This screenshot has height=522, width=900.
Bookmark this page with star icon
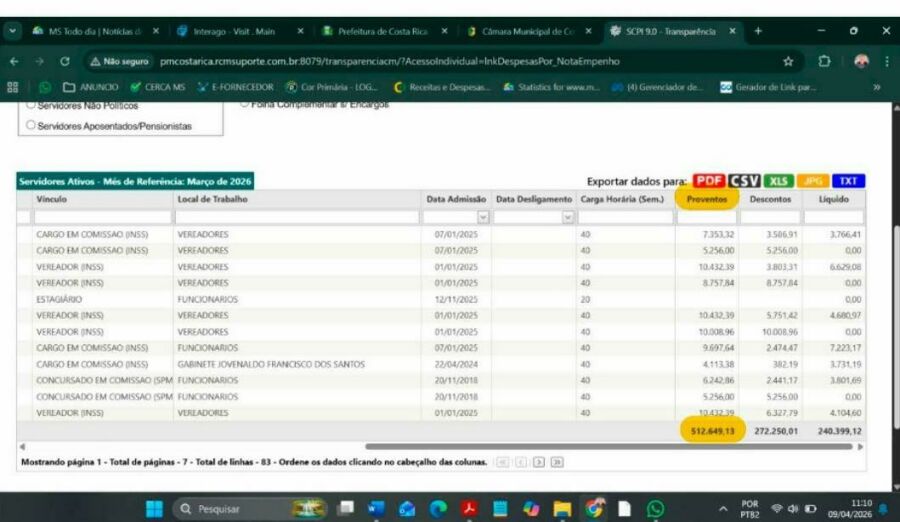(788, 61)
